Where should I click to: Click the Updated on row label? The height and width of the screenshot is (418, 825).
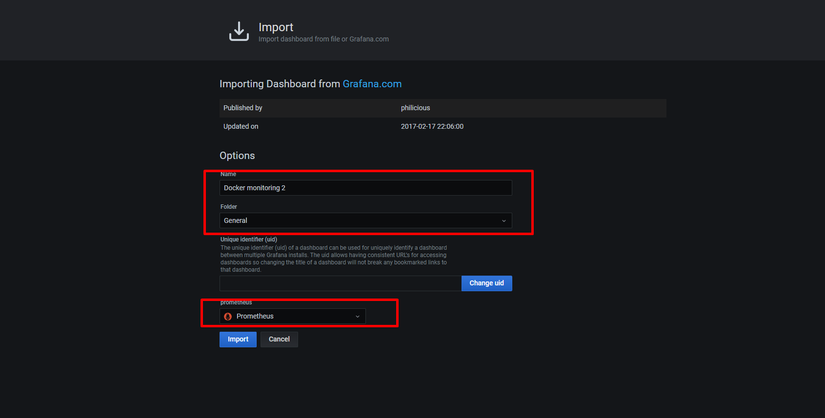pos(241,126)
